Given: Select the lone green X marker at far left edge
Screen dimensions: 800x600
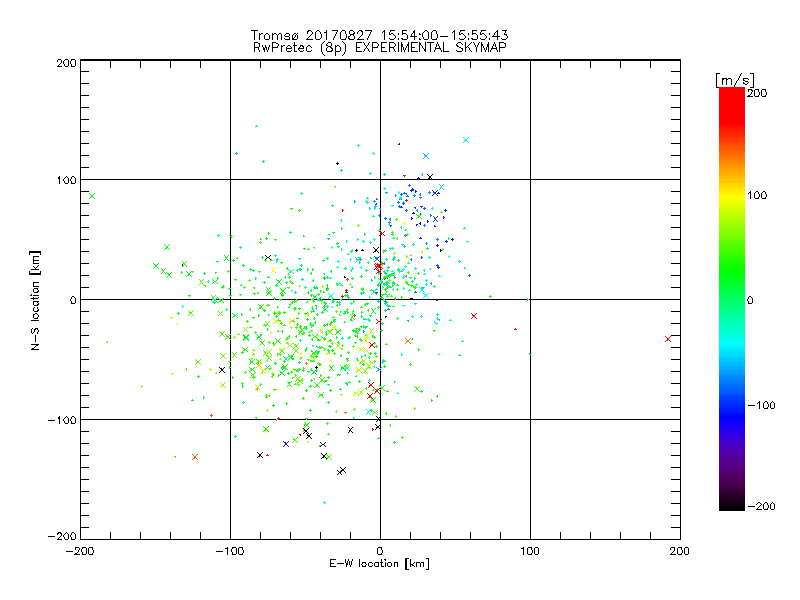Looking at the screenshot, I should pyautogui.click(x=92, y=196).
